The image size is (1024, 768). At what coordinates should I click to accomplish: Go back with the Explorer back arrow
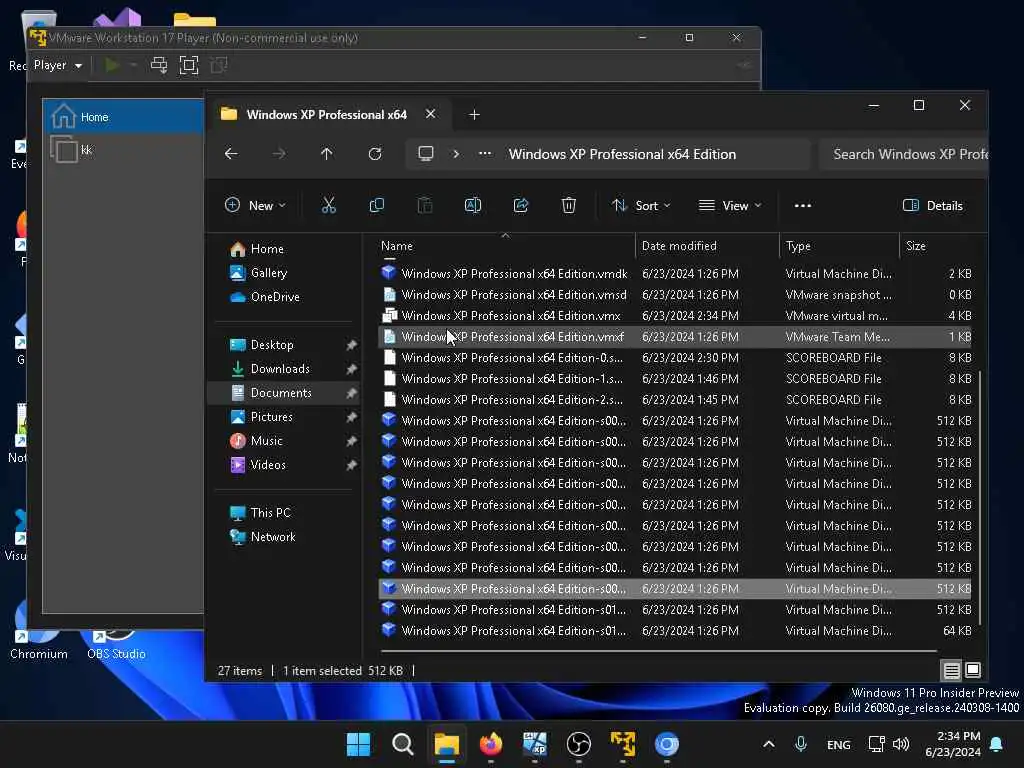(231, 154)
